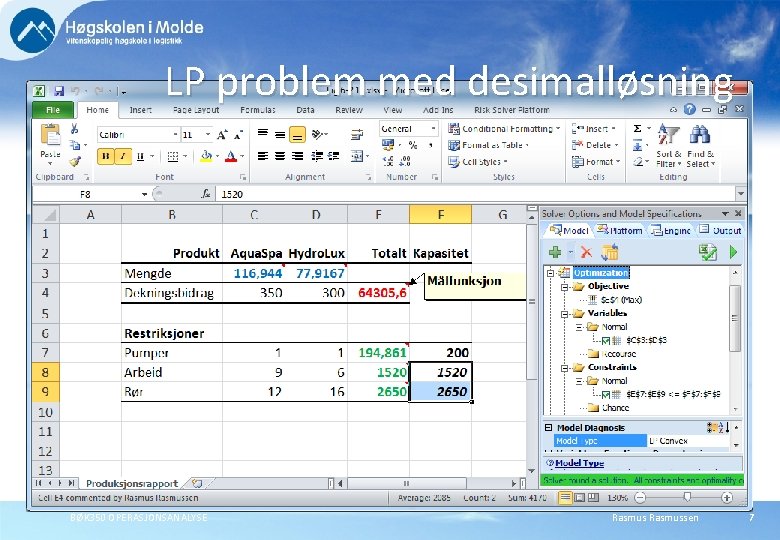Click the AutoSum sigma icon
This screenshot has width=780, height=540.
(637, 129)
